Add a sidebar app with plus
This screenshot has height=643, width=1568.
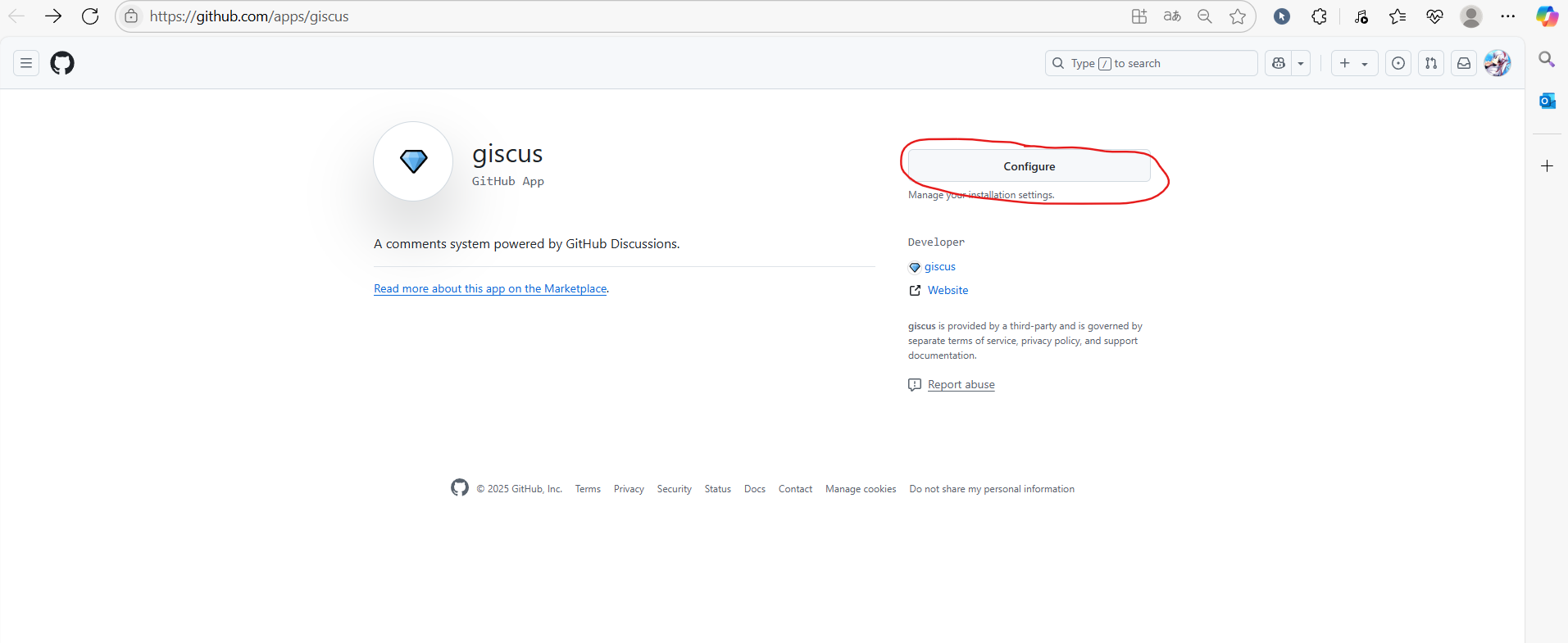pos(1547,166)
